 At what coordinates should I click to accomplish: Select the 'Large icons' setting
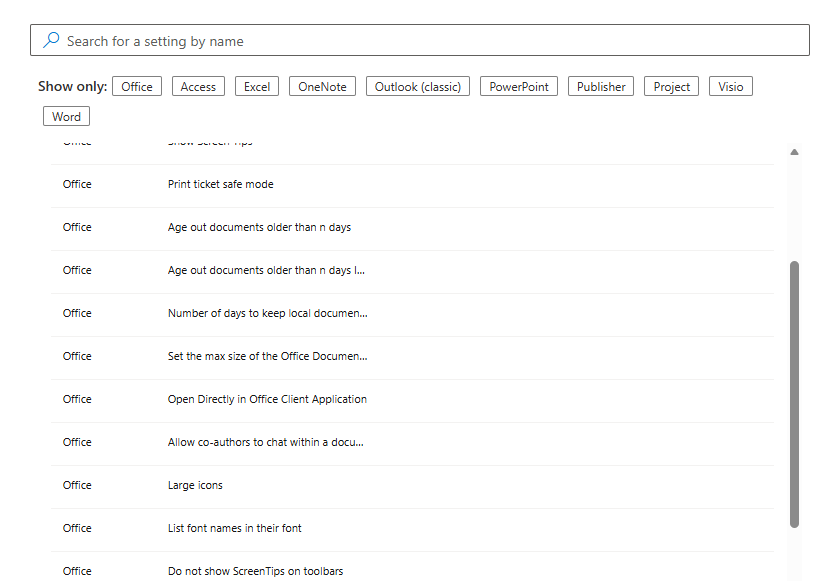click(412, 487)
